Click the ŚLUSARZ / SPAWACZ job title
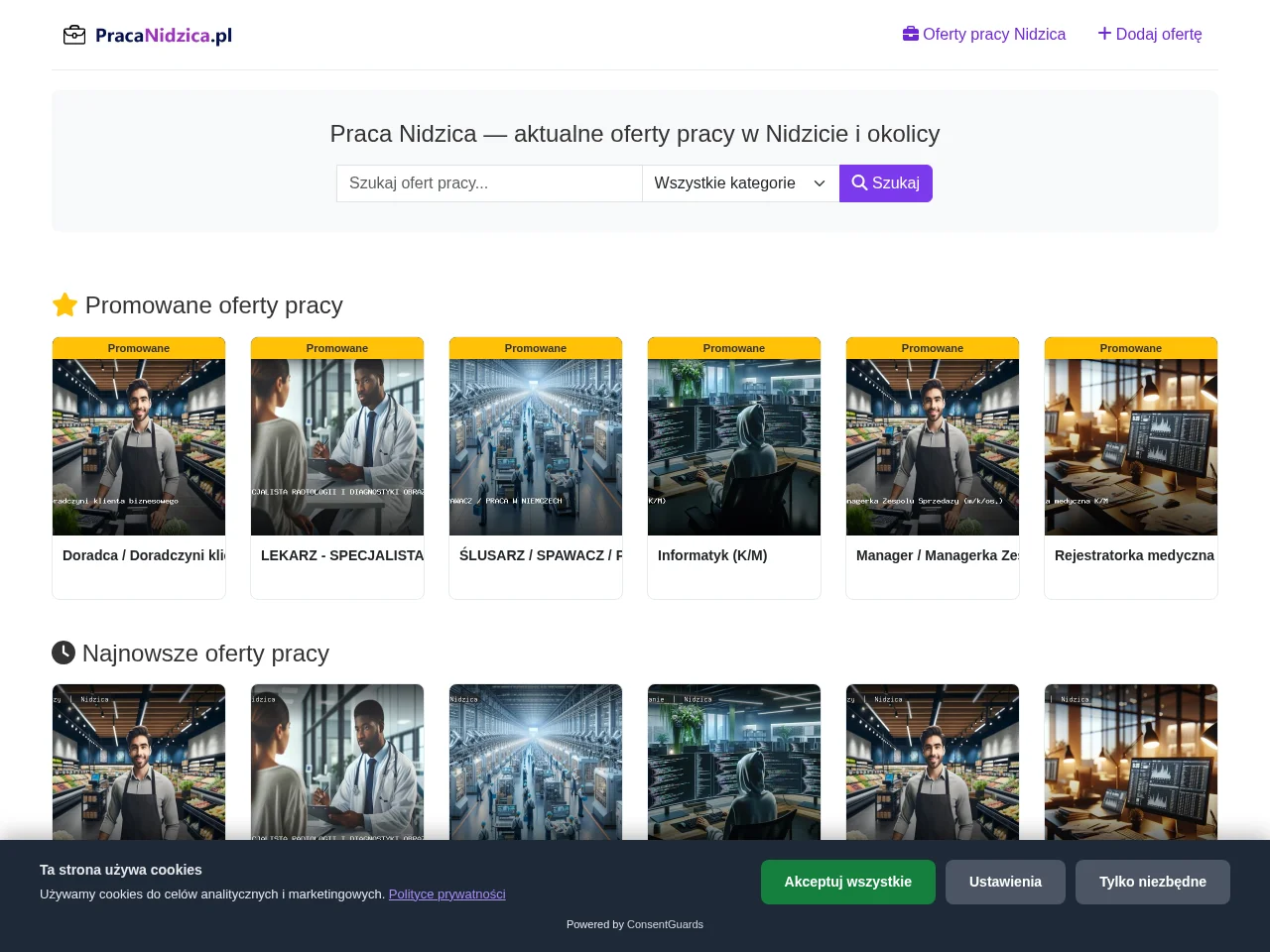This screenshot has height=952, width=1270. click(x=541, y=555)
